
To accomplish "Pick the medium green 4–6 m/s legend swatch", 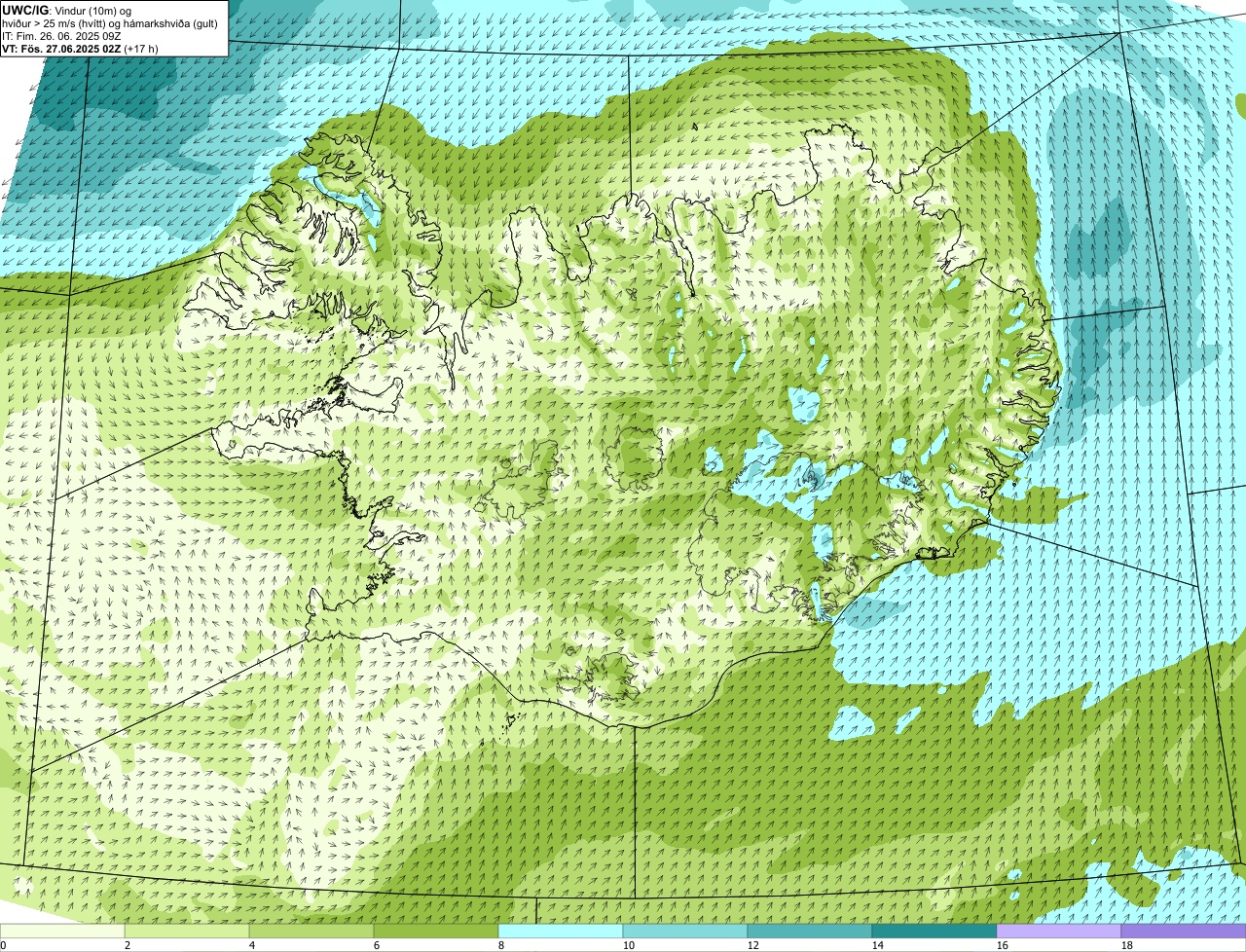I will [311, 932].
